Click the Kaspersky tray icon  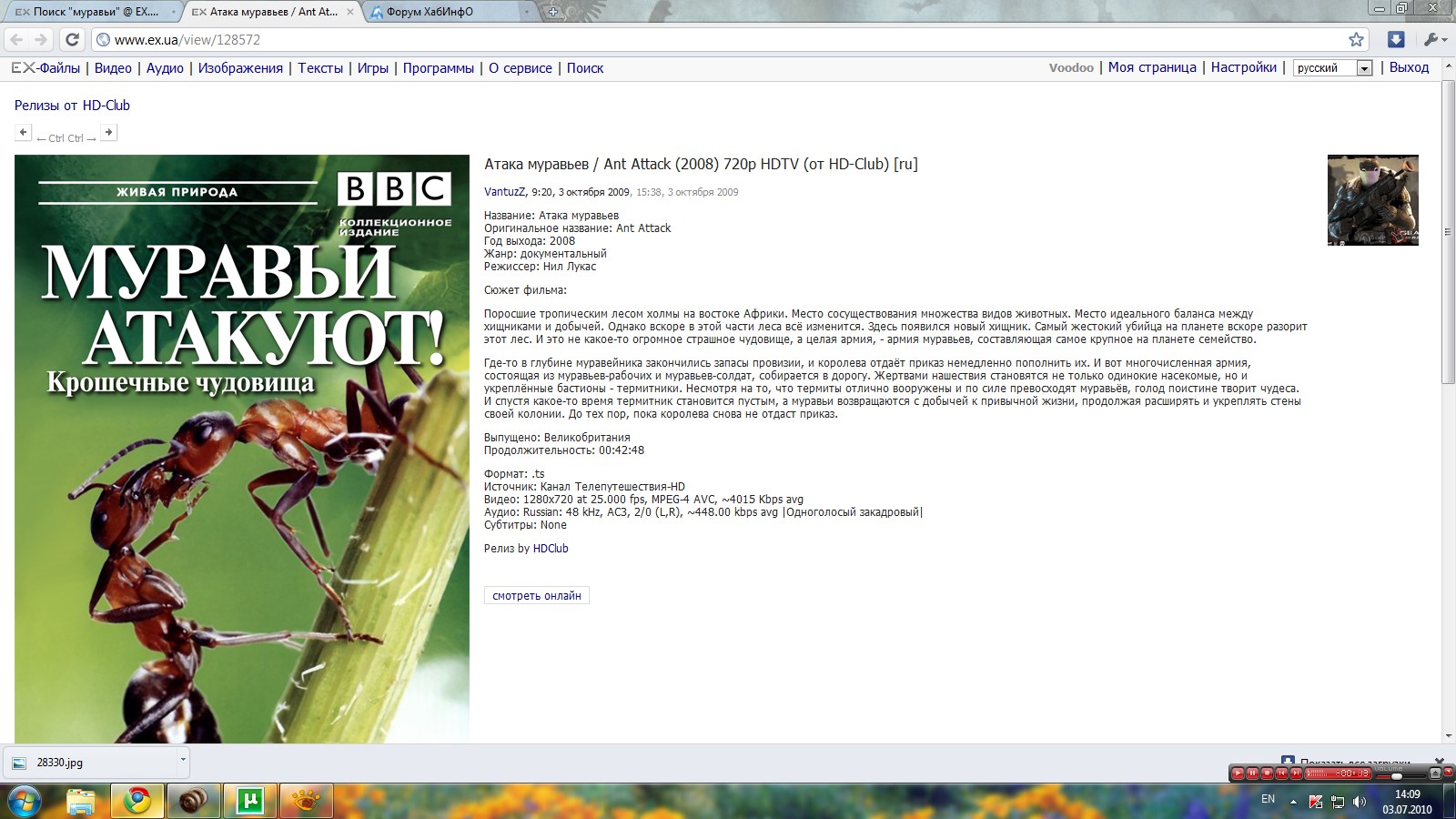click(x=1315, y=802)
